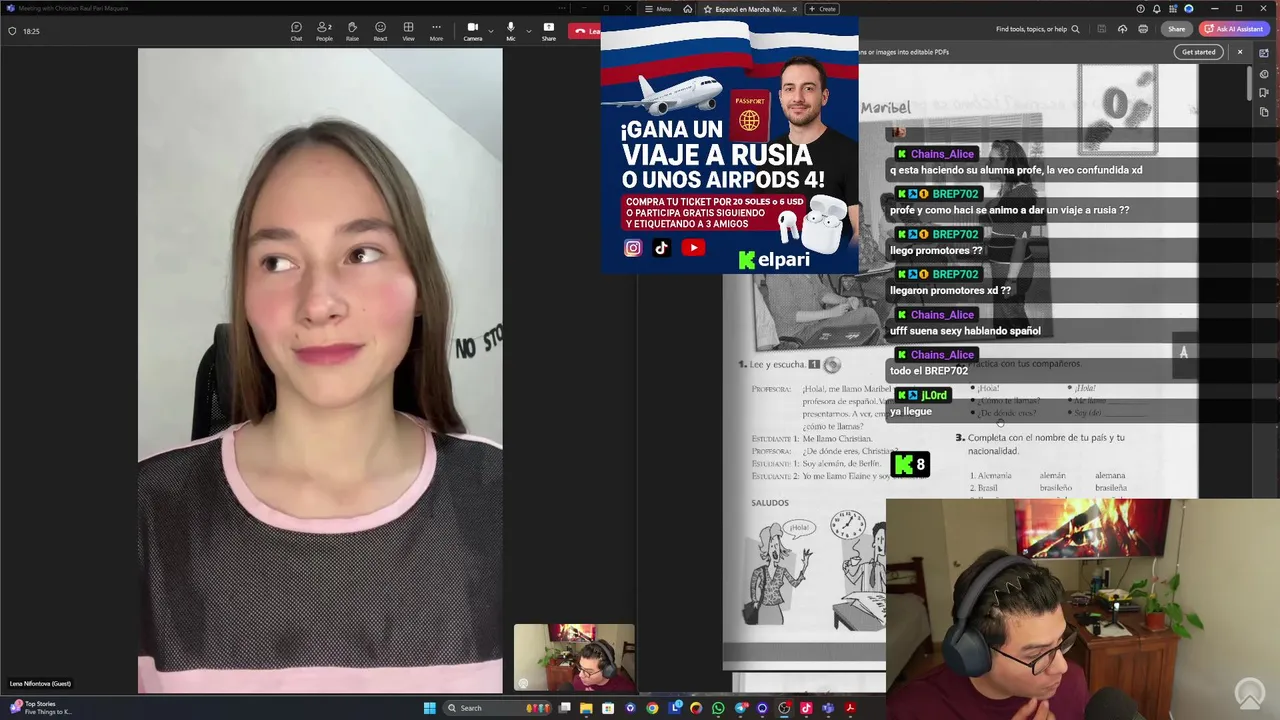The width and height of the screenshot is (1280, 720).
Task: Click the red Leave call button
Action: [x=585, y=31]
